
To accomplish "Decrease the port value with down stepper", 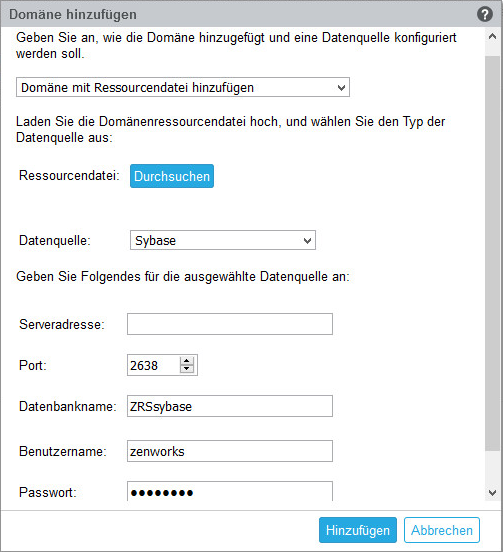I will click(x=187, y=369).
